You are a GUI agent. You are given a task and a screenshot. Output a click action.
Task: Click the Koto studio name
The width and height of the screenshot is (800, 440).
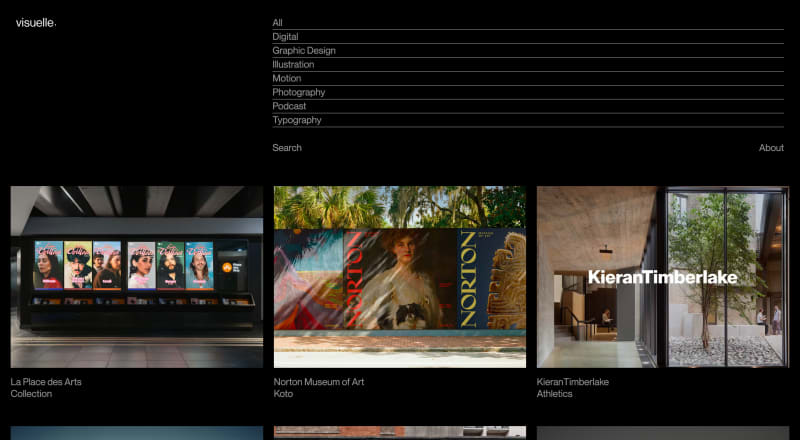(283, 394)
